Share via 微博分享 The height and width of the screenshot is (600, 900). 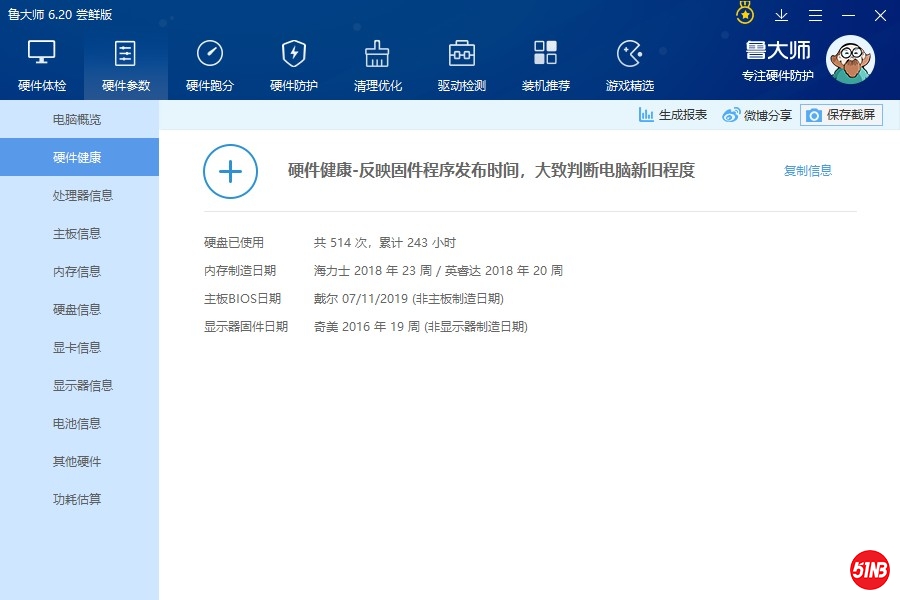pos(757,115)
